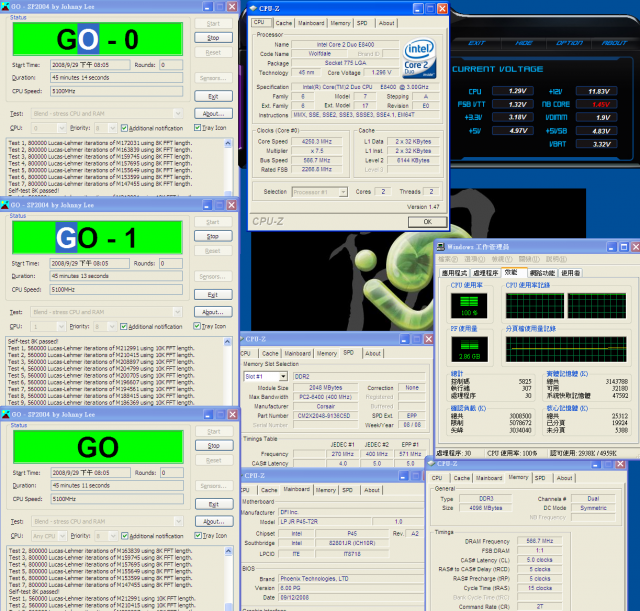The image size is (640, 611).
Task: Open the Test dropdown in the GO - 0 window
Action: [x=178, y=113]
